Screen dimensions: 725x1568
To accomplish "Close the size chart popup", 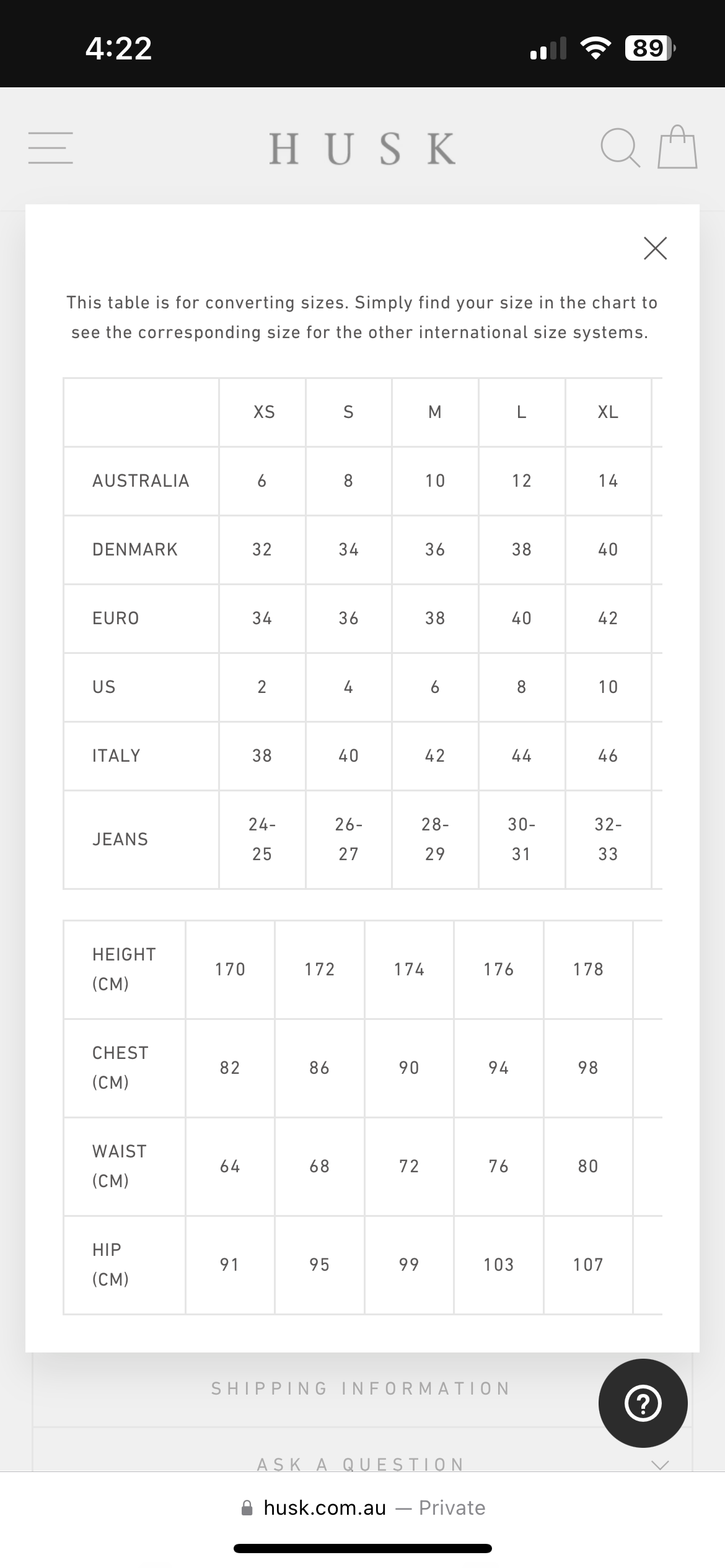I will coord(655,248).
